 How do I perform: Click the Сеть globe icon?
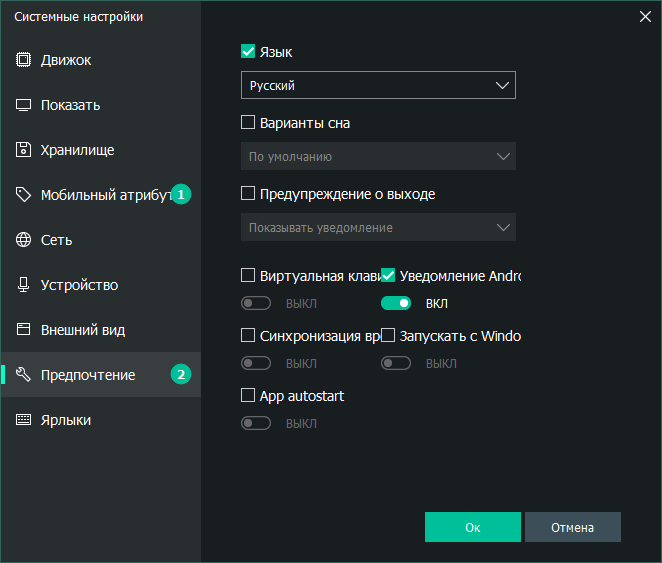coord(24,240)
